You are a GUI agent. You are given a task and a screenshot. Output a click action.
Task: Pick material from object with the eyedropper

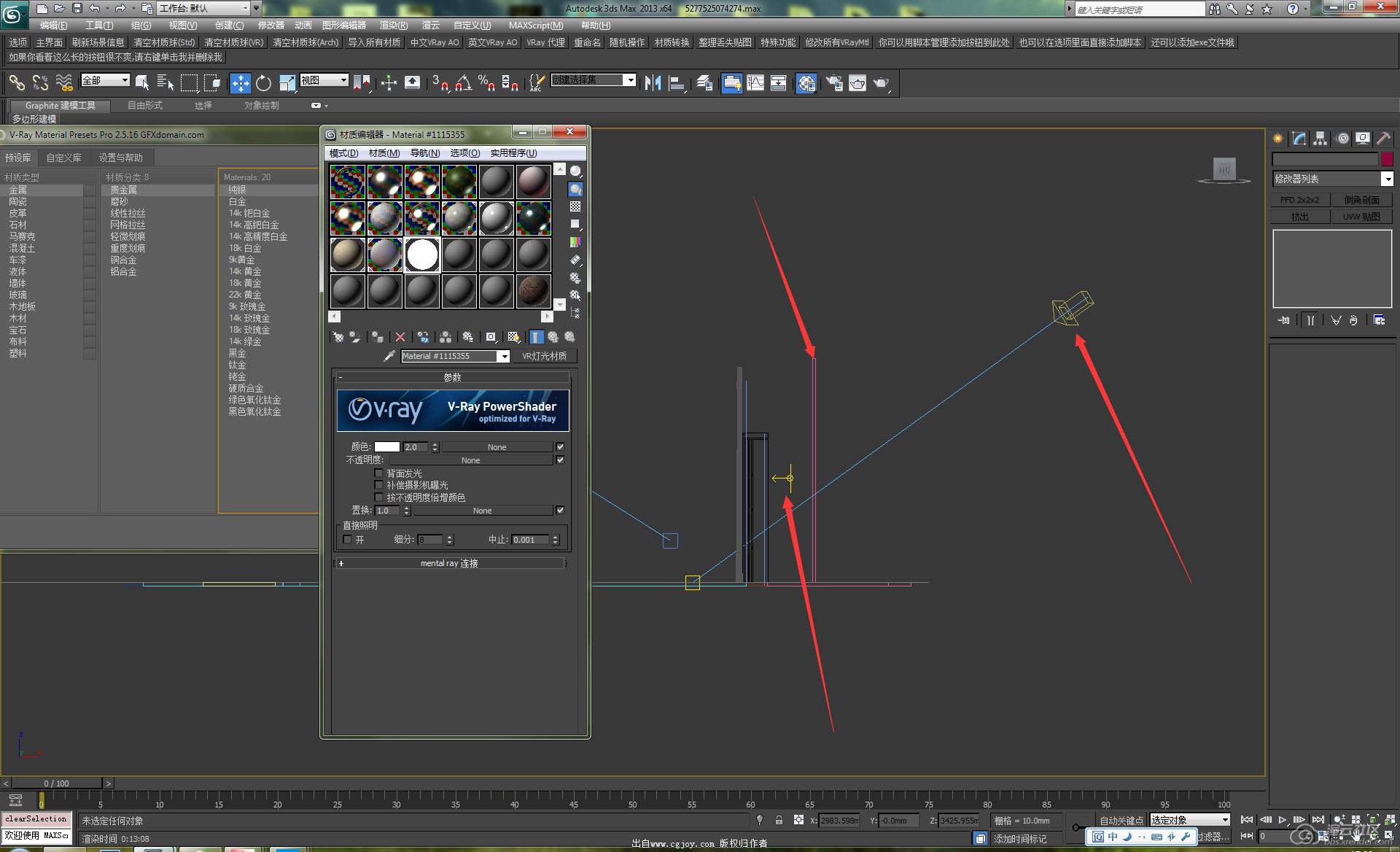(389, 356)
